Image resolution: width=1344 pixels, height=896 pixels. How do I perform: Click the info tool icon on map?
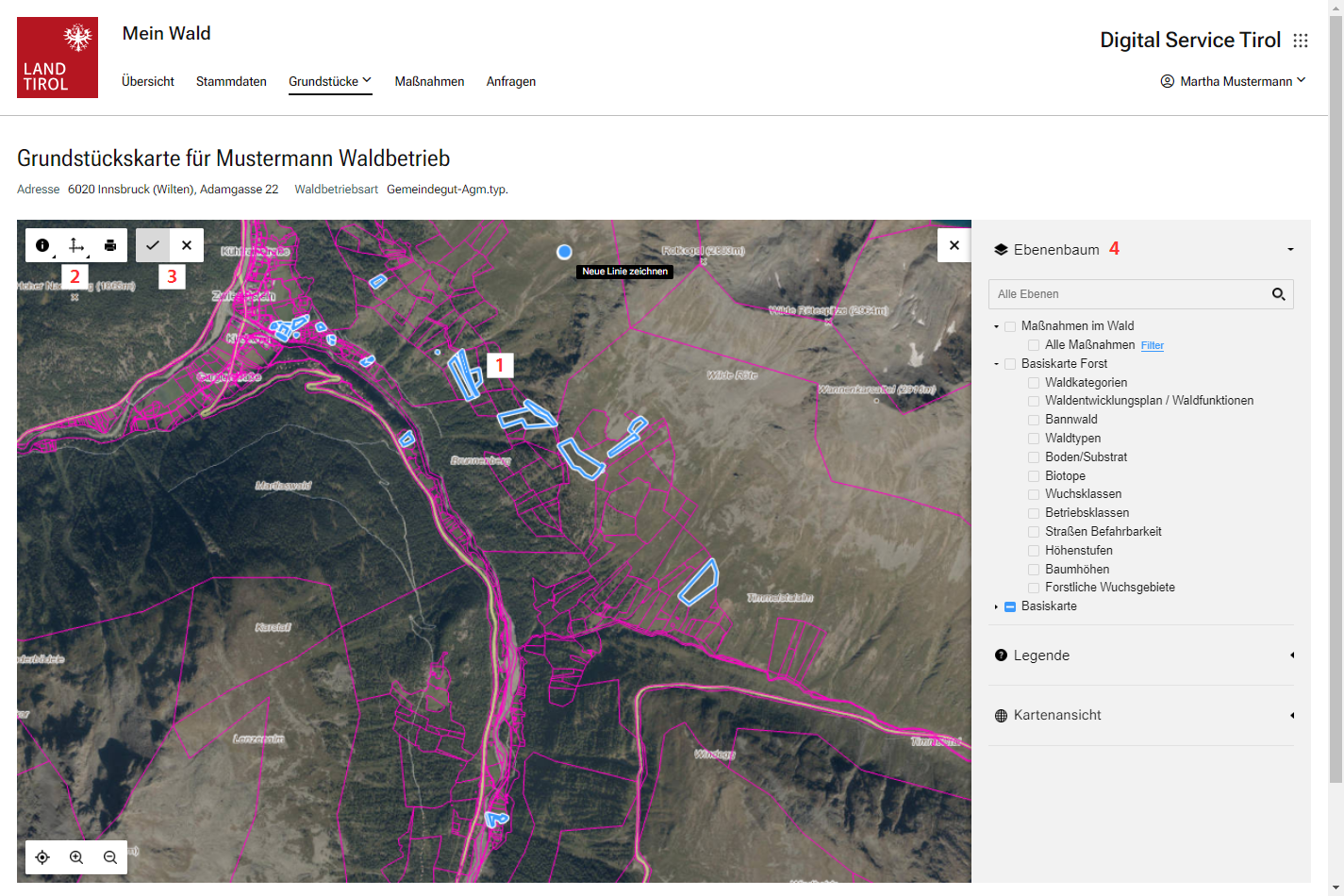tap(42, 245)
